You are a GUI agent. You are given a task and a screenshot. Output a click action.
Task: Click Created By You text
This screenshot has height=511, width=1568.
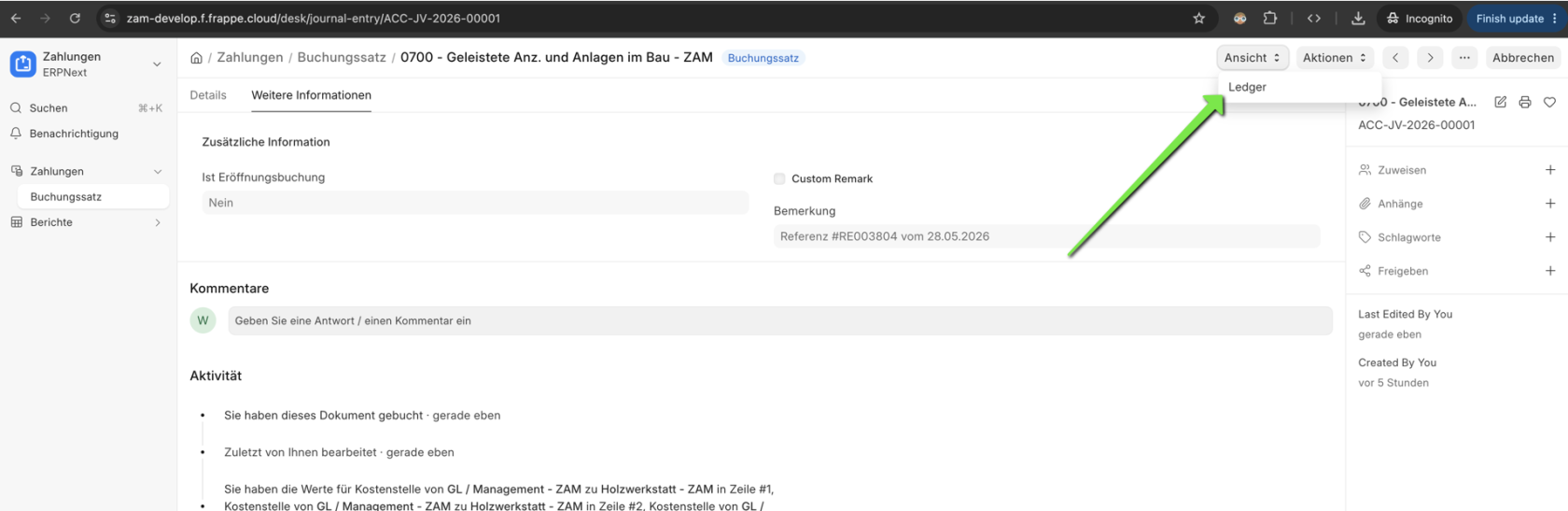(1397, 362)
